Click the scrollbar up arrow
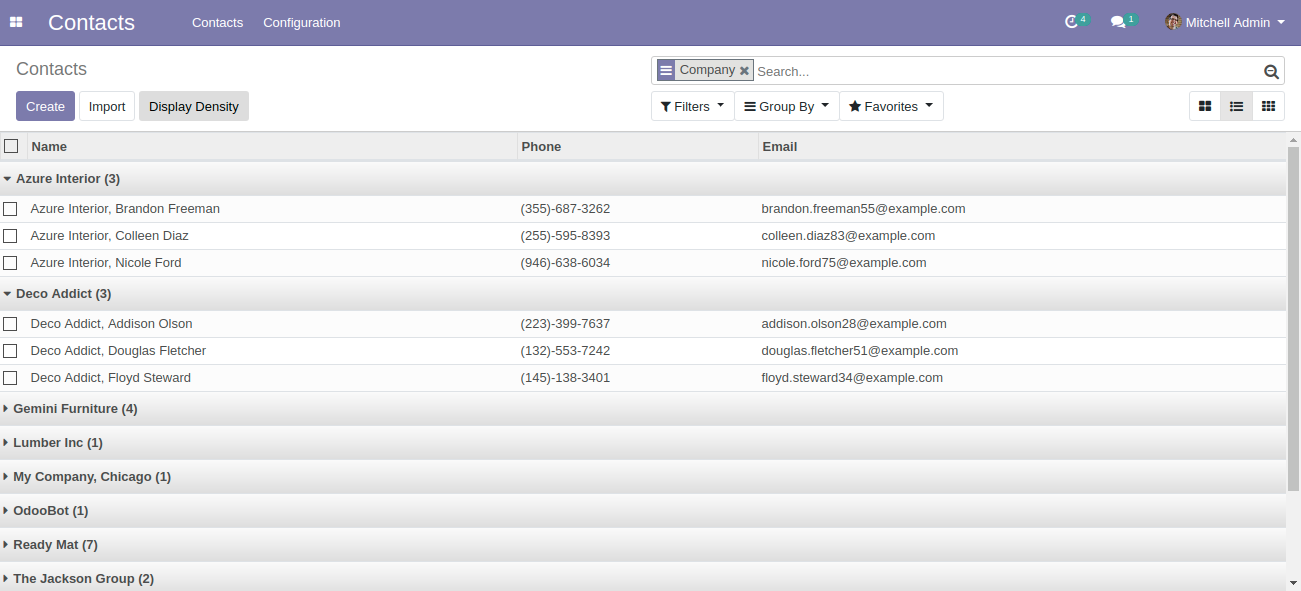 [x=1293, y=138]
